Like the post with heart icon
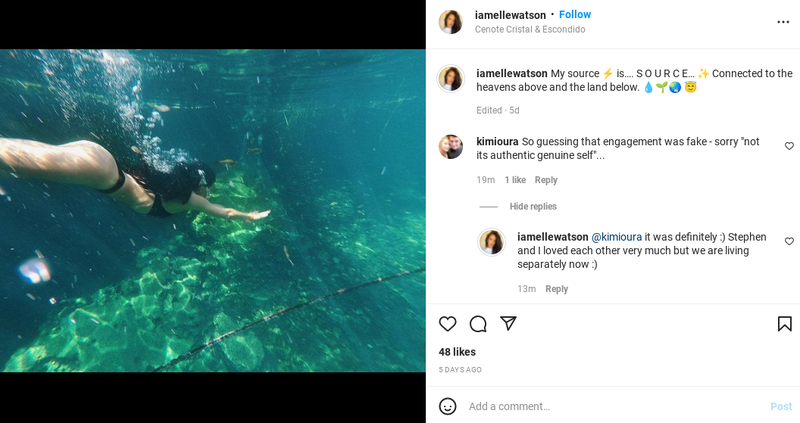 (x=447, y=324)
